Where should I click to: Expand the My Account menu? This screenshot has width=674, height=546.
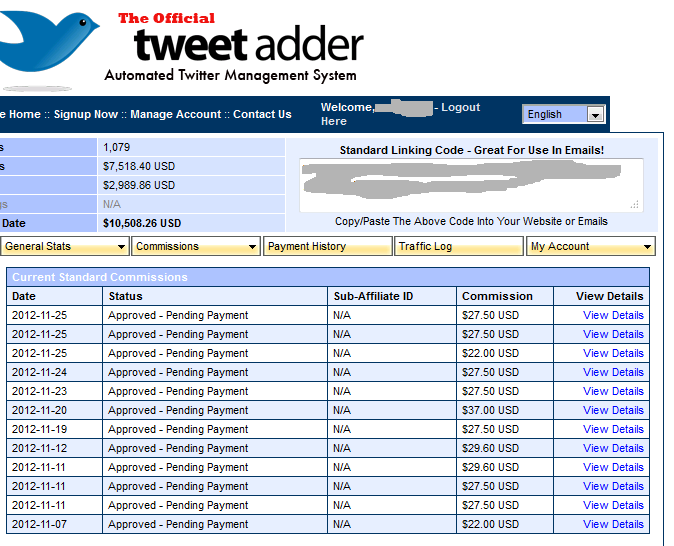pos(591,246)
